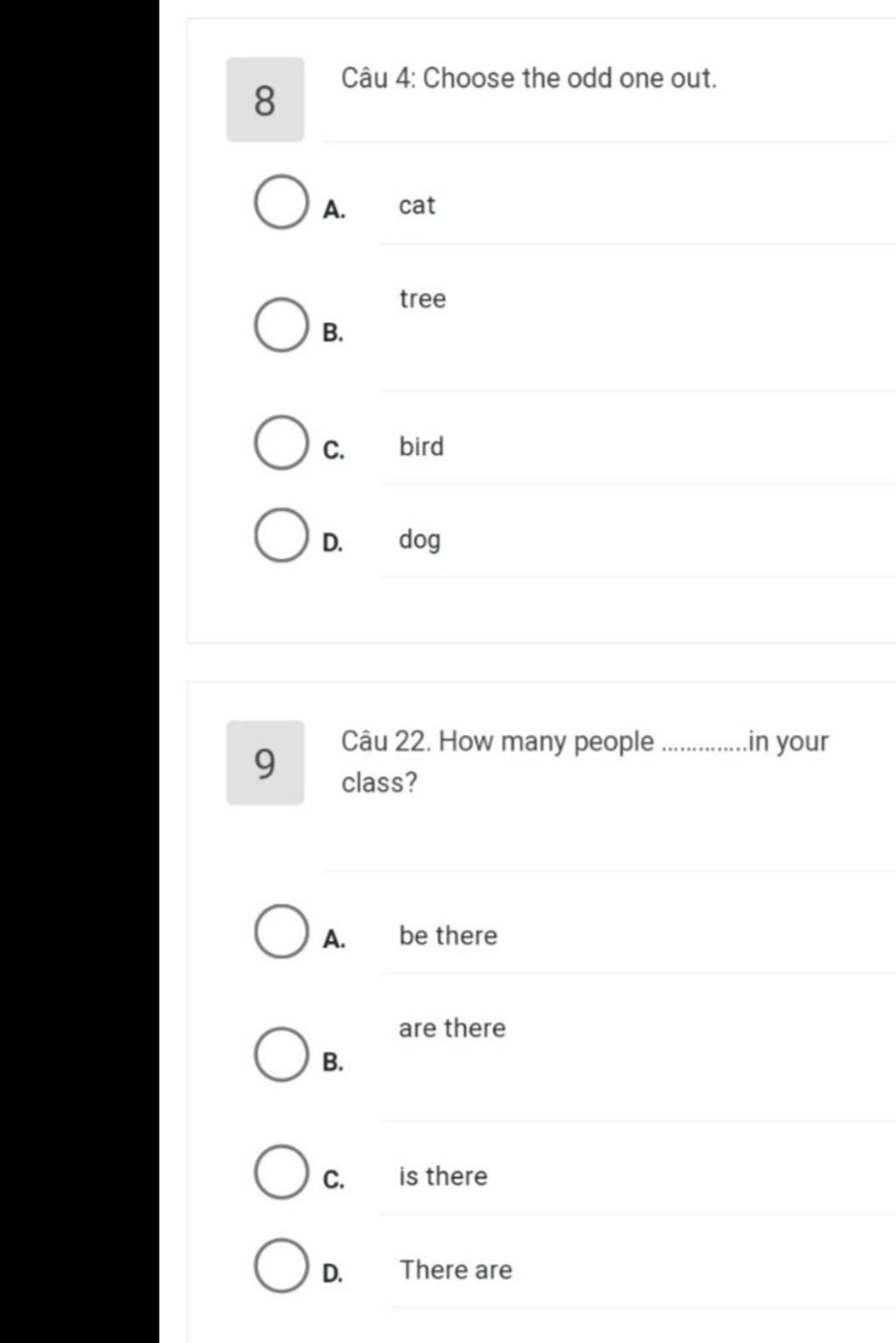Select radio button for answer A cat
The image size is (896, 1343).
click(281, 202)
